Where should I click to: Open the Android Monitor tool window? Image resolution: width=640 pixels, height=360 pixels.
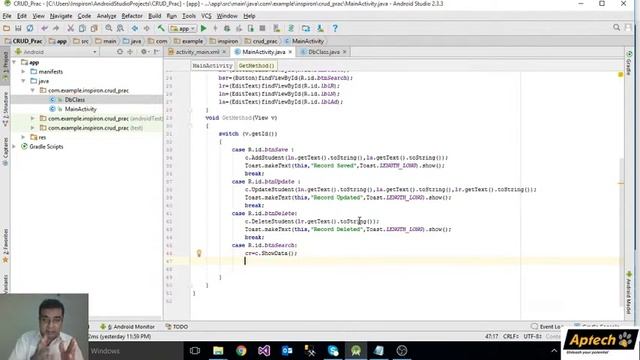coord(128,327)
